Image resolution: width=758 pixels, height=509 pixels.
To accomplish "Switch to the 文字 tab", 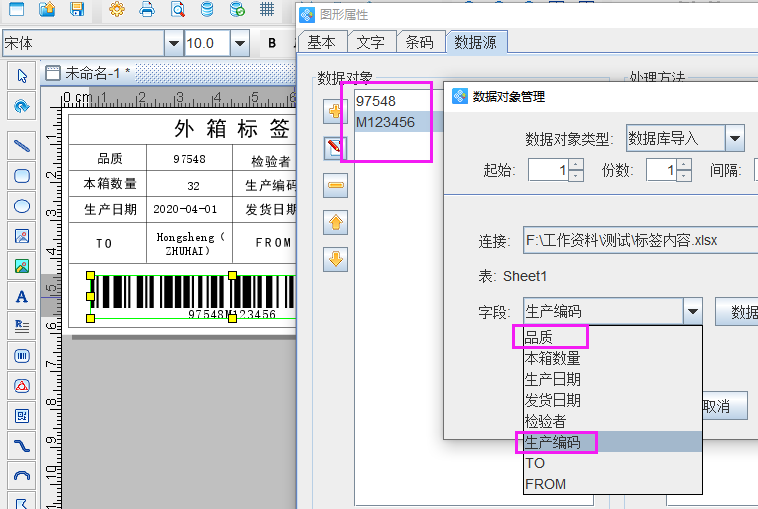I will point(371,42).
